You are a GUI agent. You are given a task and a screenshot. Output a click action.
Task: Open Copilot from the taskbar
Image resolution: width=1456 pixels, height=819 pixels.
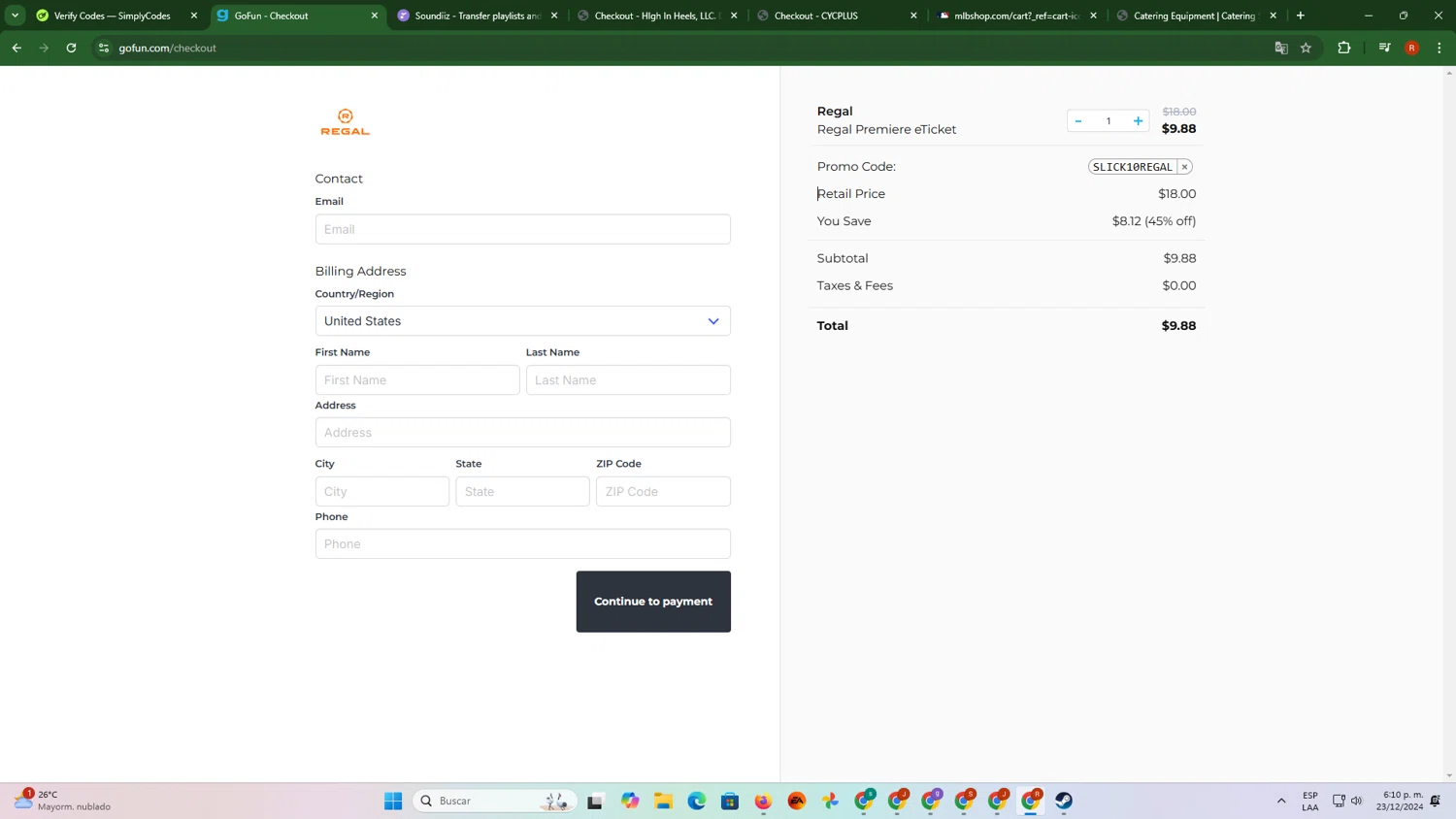click(630, 801)
